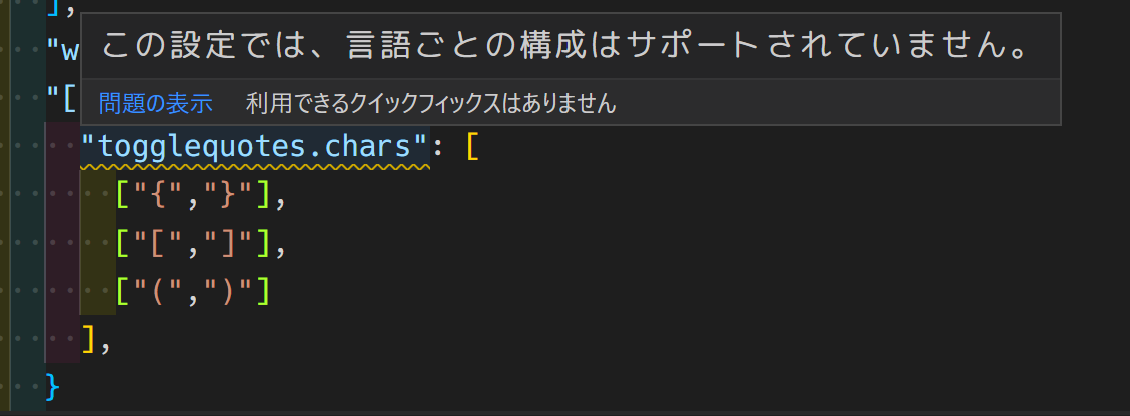Click the comma after the square-bracket pair

pyautogui.click(x=281, y=251)
